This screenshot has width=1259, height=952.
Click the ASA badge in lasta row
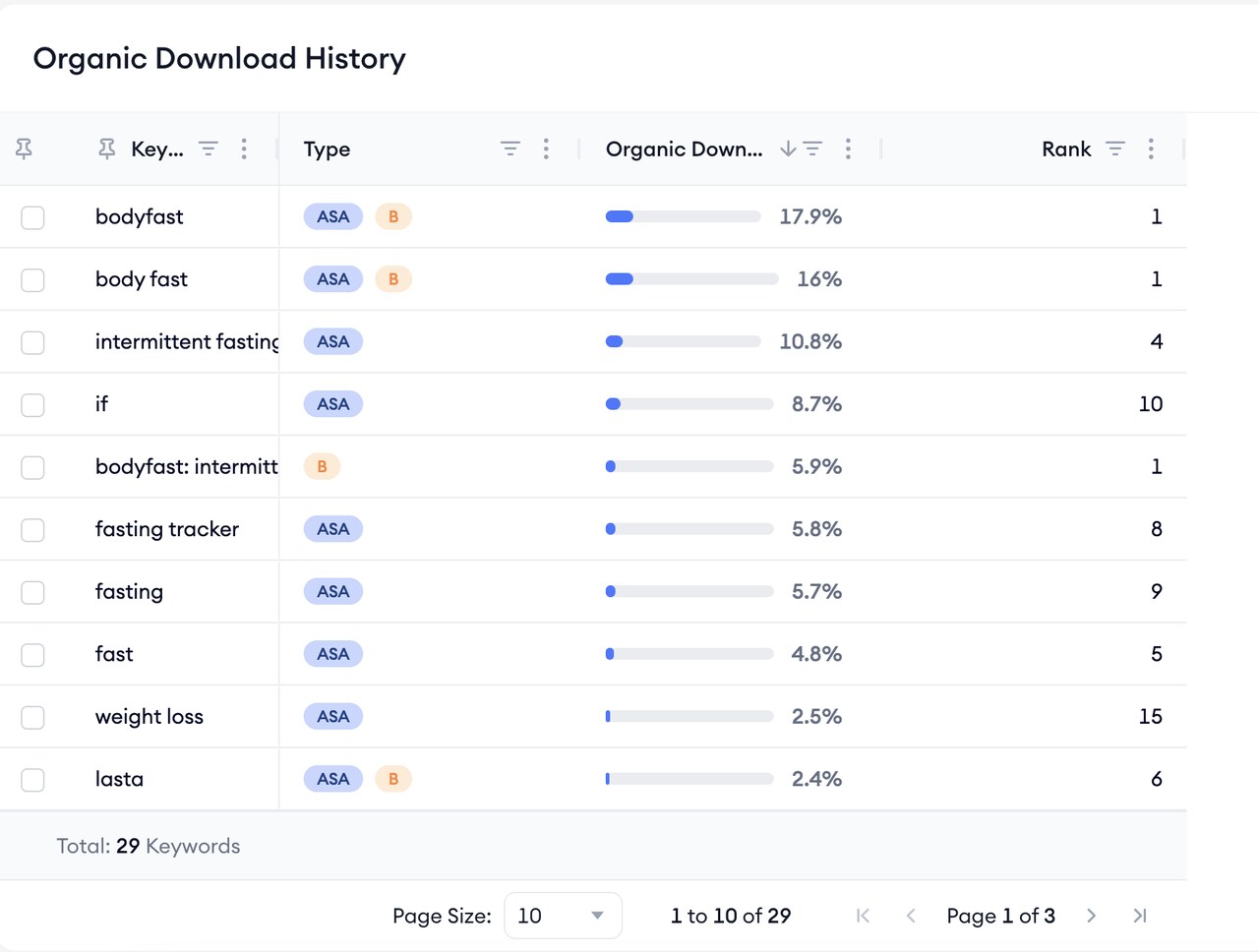coord(333,779)
